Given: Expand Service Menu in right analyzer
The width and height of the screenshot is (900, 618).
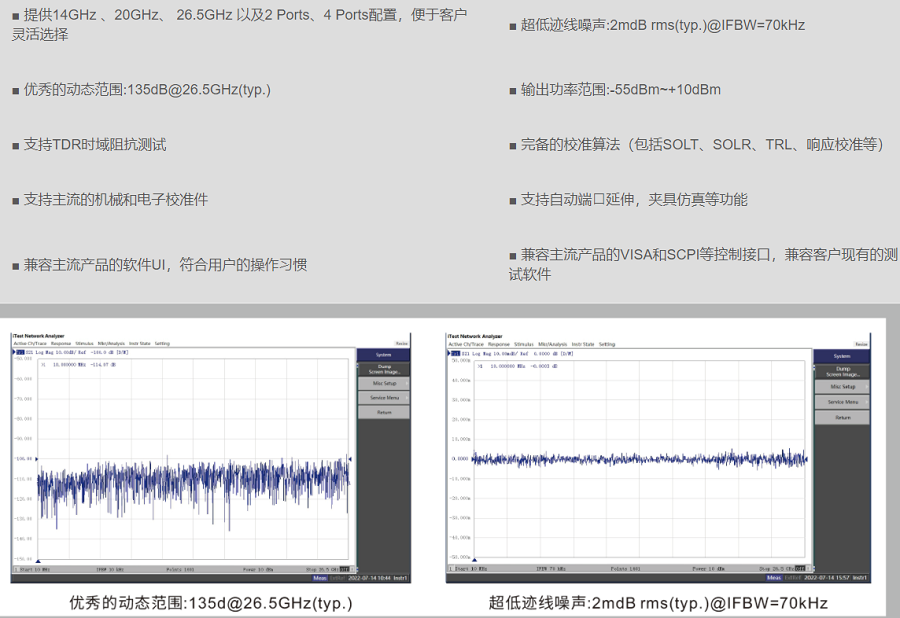Looking at the screenshot, I should [x=842, y=402].
